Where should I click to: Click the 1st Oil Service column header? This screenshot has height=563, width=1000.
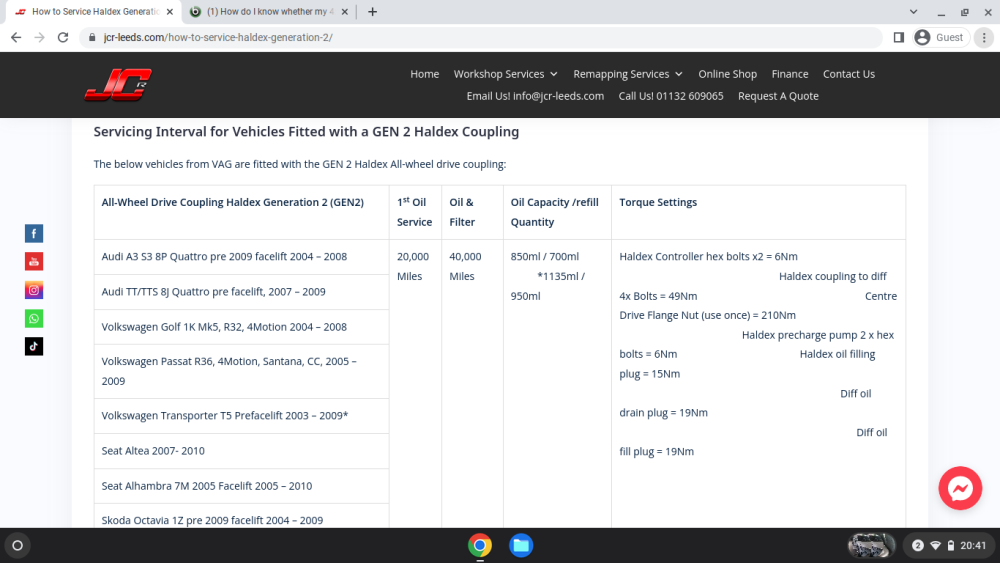(415, 212)
